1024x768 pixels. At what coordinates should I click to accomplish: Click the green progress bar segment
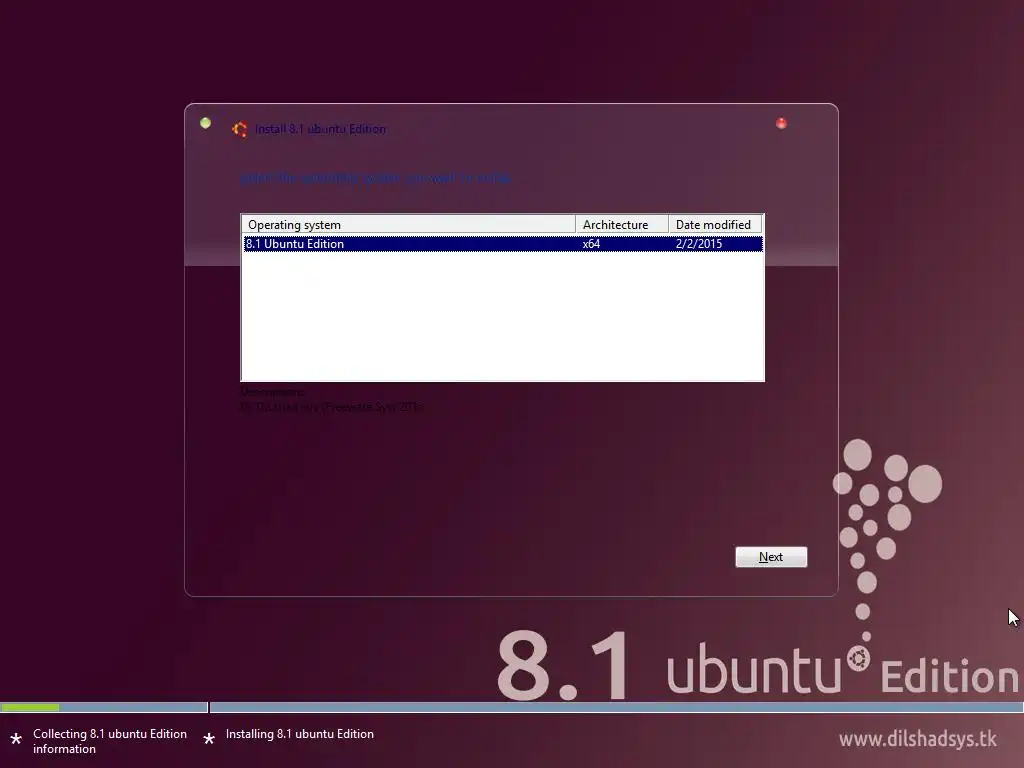(30, 707)
